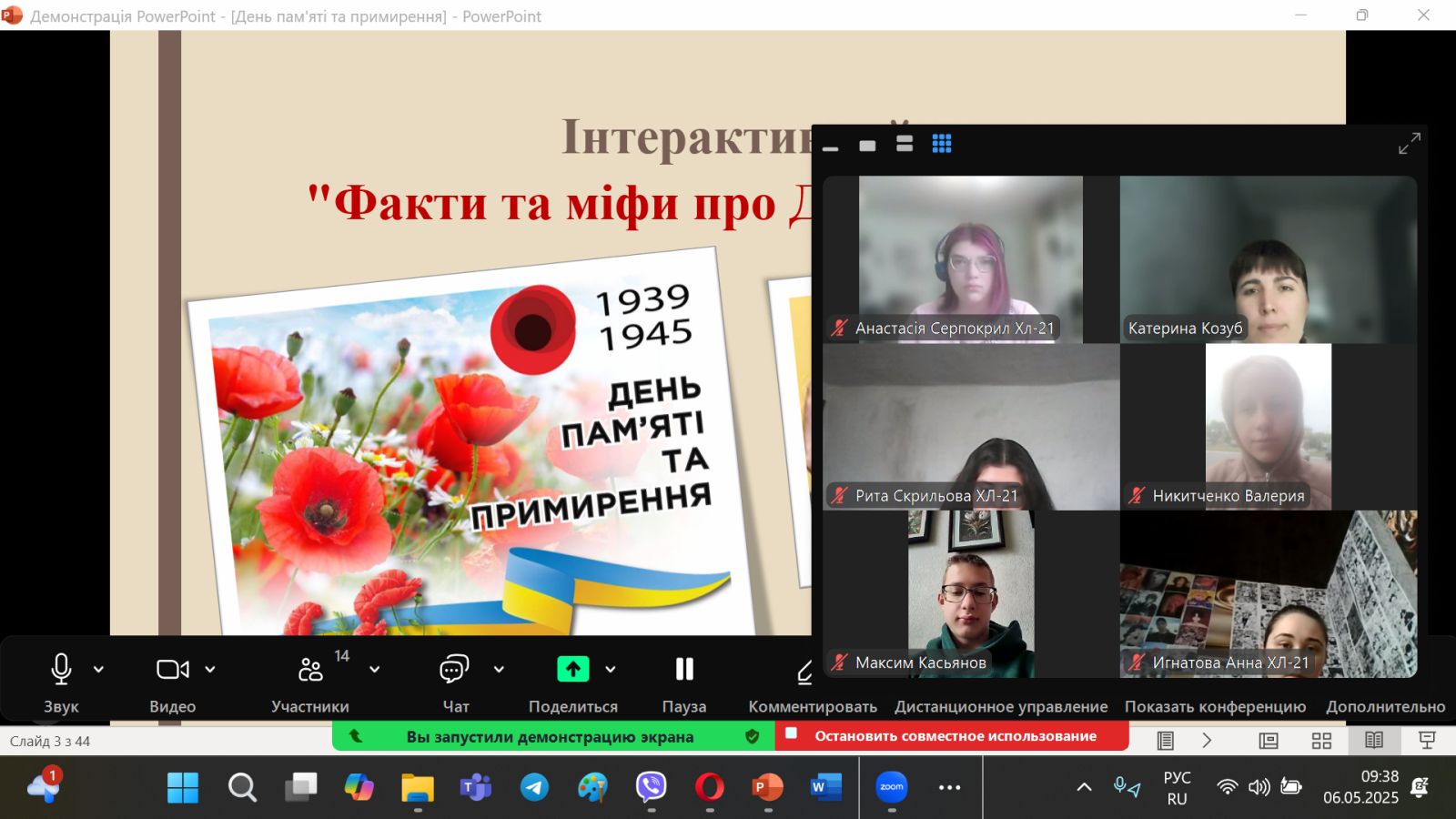Screen dimensions: 1456x819
Task: Click the green Поделиться share icon
Action: click(x=573, y=670)
